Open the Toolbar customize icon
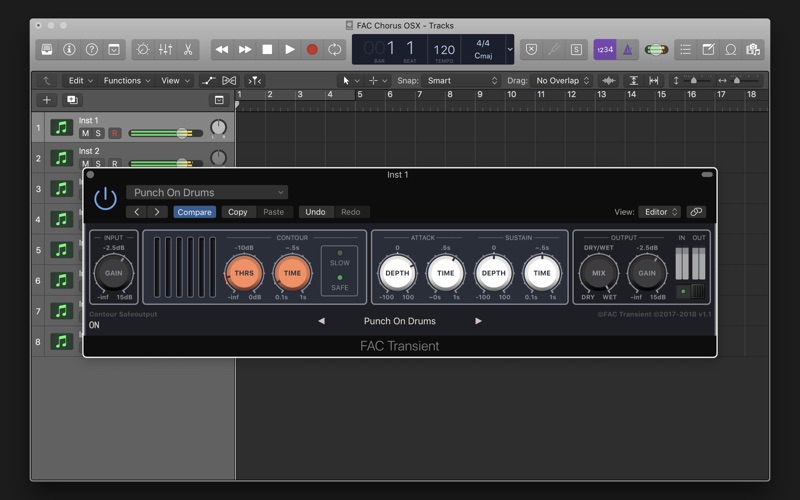The width and height of the screenshot is (800, 500). tap(114, 49)
